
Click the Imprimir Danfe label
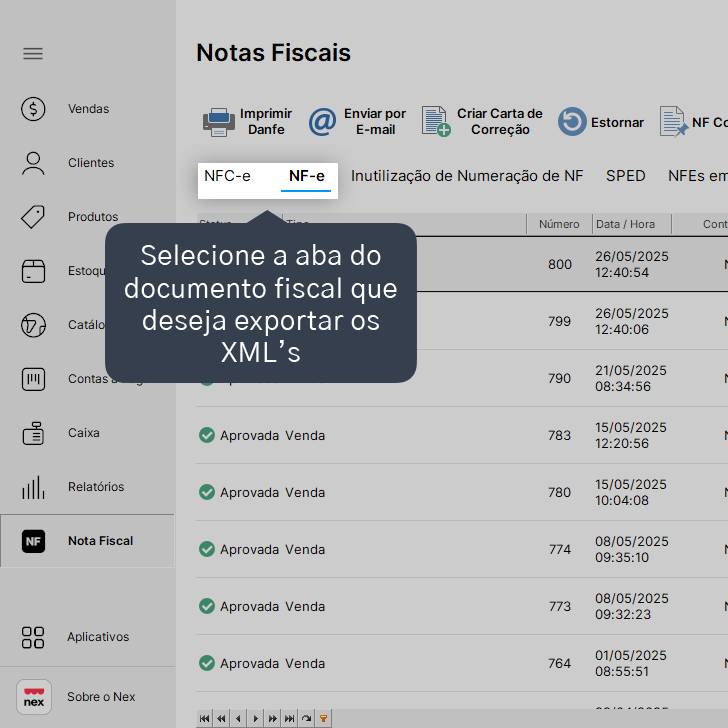(x=266, y=122)
